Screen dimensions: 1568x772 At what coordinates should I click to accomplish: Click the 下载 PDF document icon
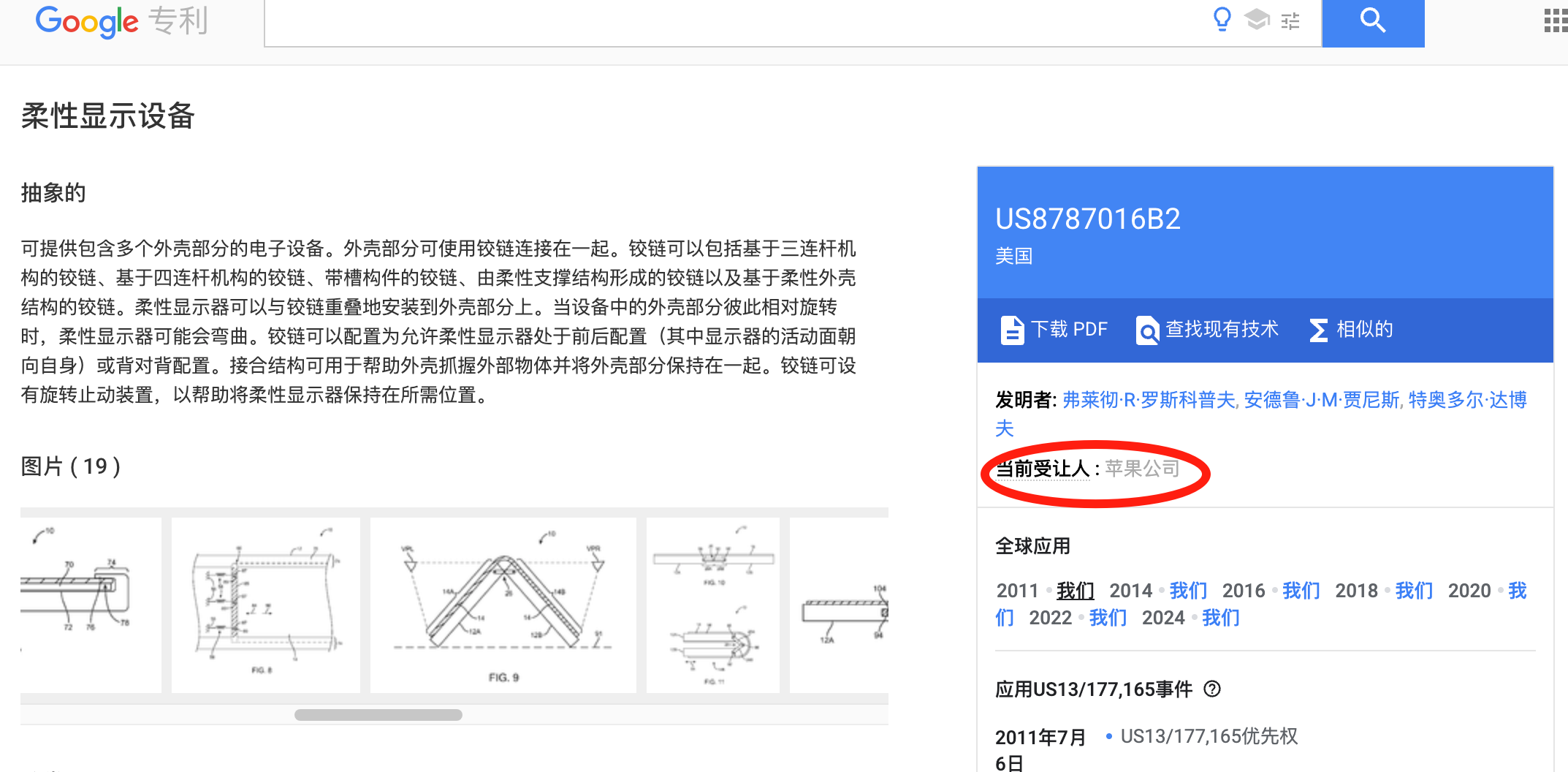click(1011, 330)
